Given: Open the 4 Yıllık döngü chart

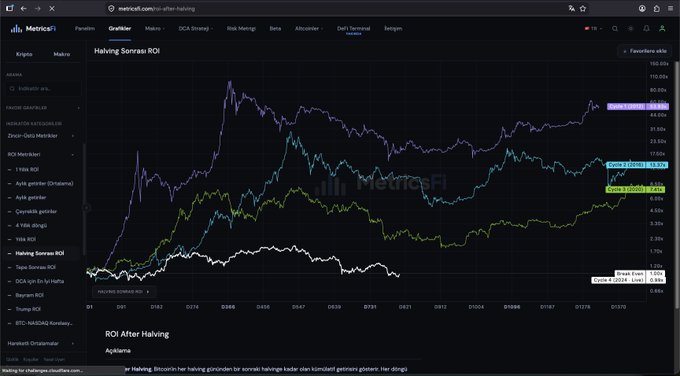Looking at the screenshot, I should coord(31,226).
